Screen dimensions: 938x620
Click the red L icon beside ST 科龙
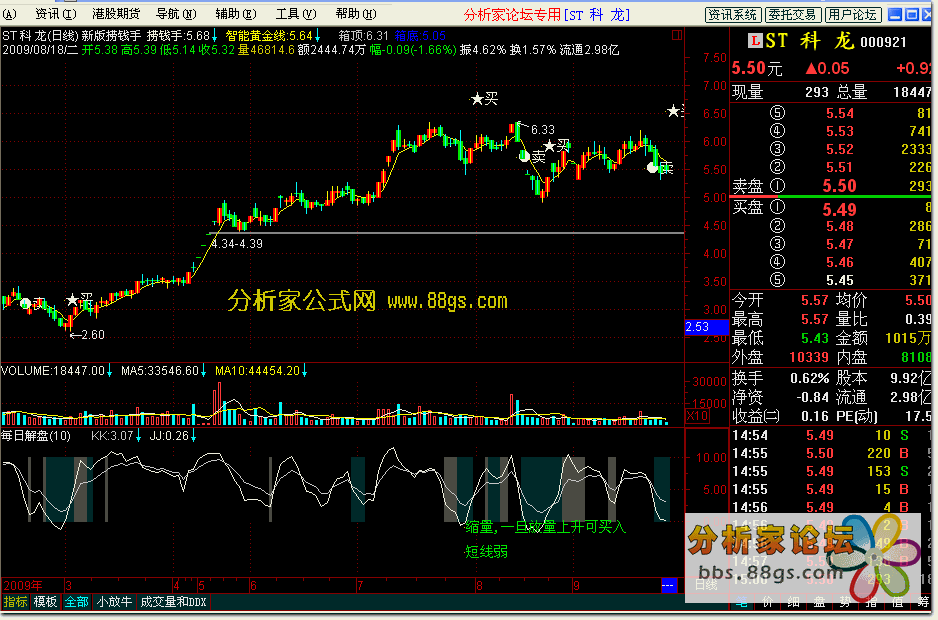(x=755, y=41)
